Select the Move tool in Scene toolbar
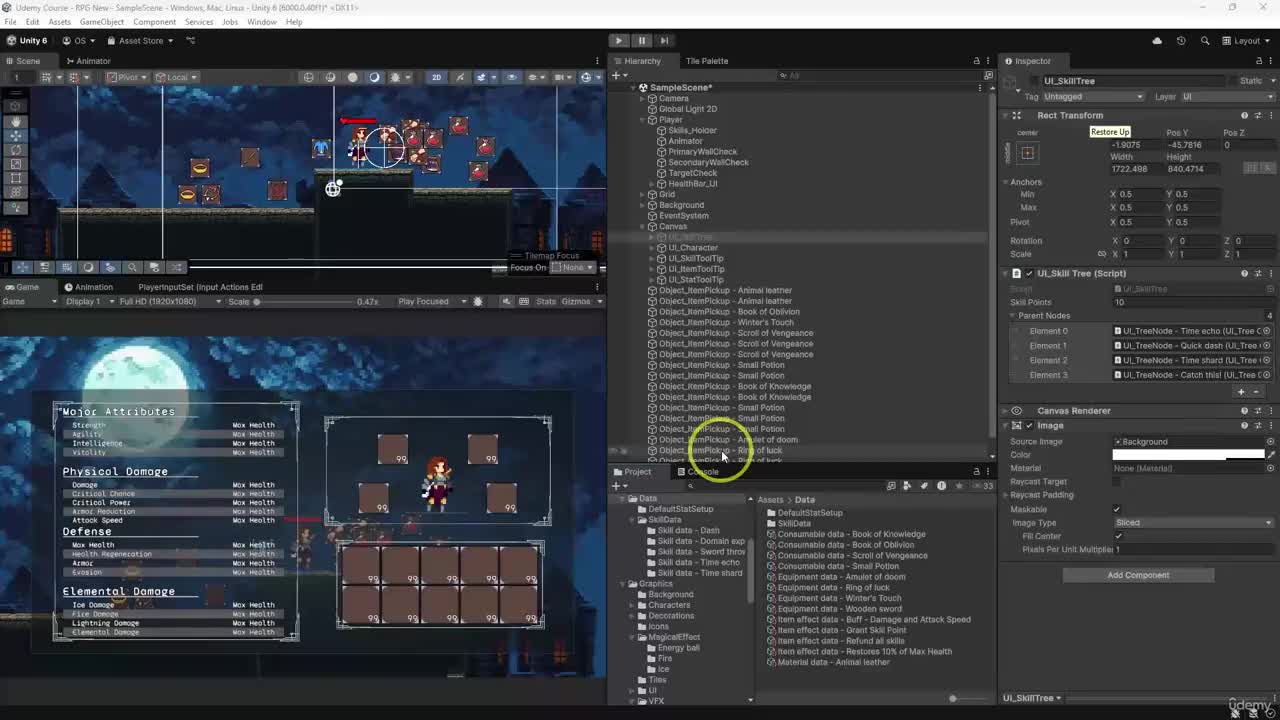Image resolution: width=1280 pixels, height=720 pixels. tap(16, 135)
